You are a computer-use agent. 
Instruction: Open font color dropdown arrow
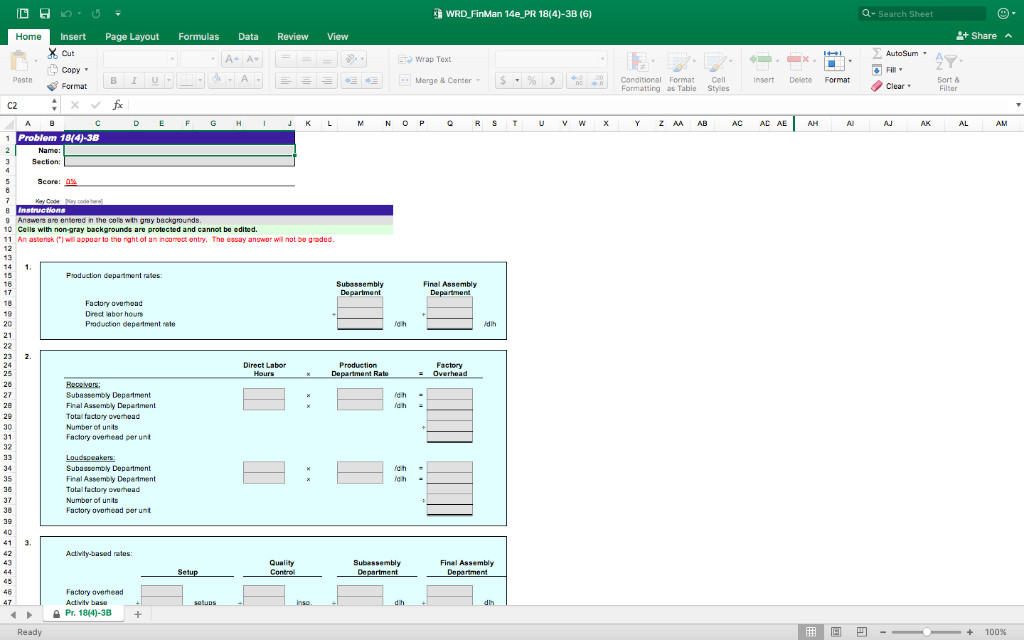tap(259, 80)
